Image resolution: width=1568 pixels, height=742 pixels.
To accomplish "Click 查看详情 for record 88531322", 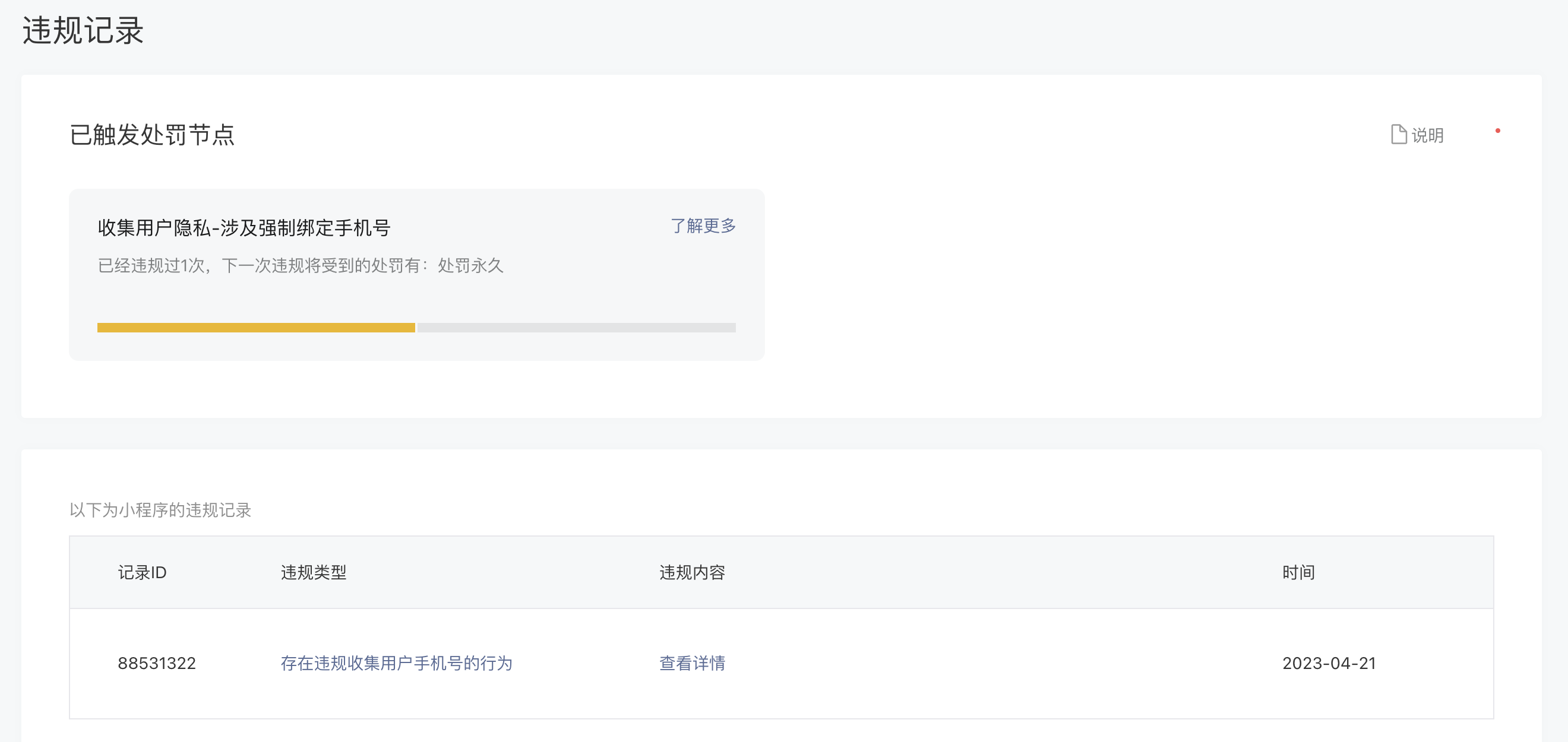I will coord(692,663).
